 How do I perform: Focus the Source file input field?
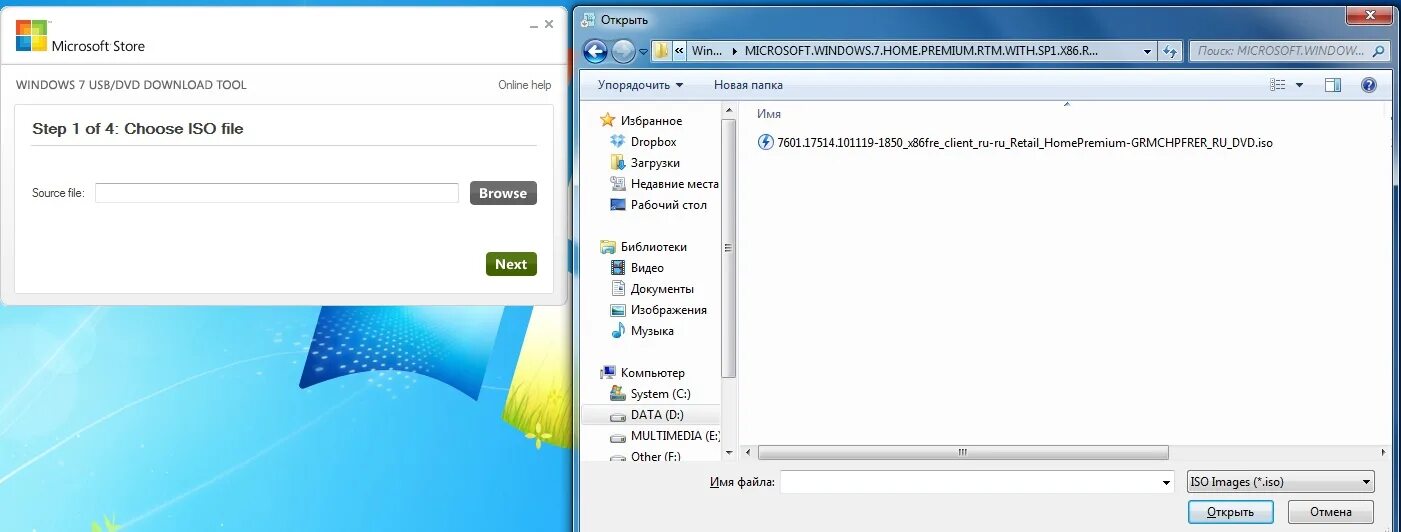click(x=277, y=193)
